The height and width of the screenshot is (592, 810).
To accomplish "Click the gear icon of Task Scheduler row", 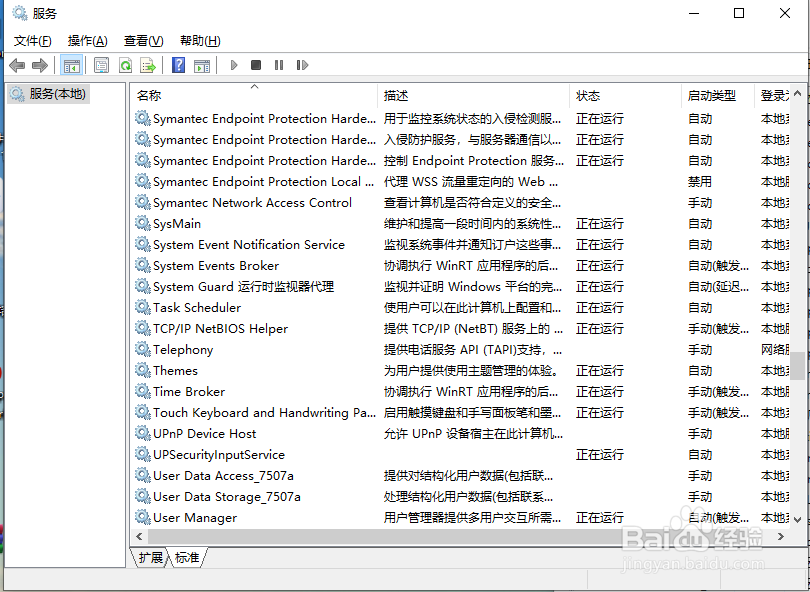I will point(143,307).
